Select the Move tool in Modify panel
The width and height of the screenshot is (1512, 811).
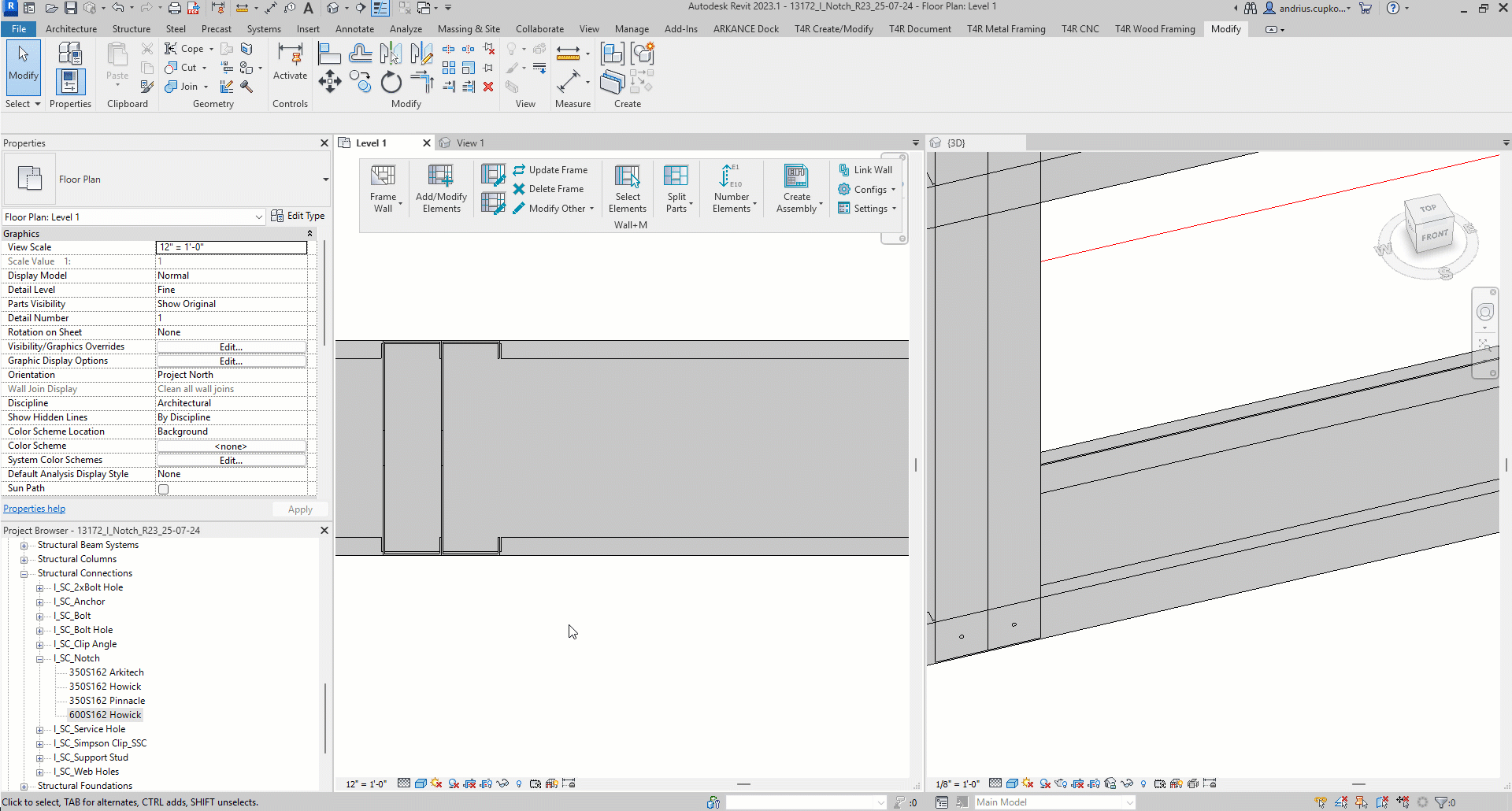click(x=330, y=82)
